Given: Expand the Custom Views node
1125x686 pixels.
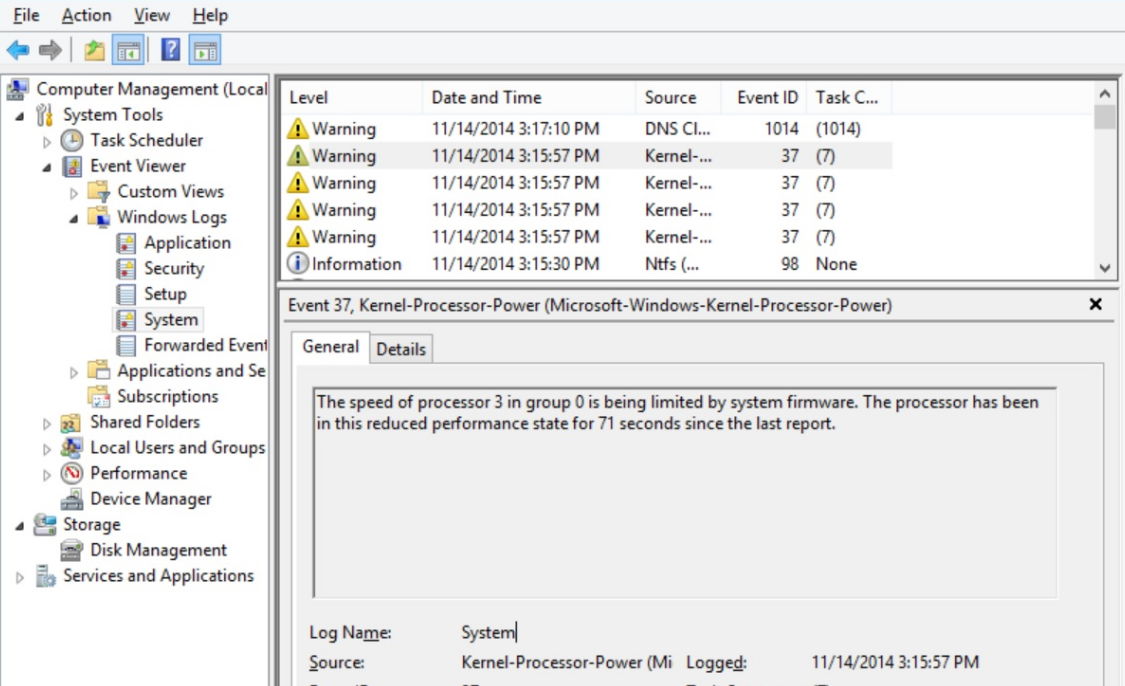Looking at the screenshot, I should pyautogui.click(x=73, y=193).
